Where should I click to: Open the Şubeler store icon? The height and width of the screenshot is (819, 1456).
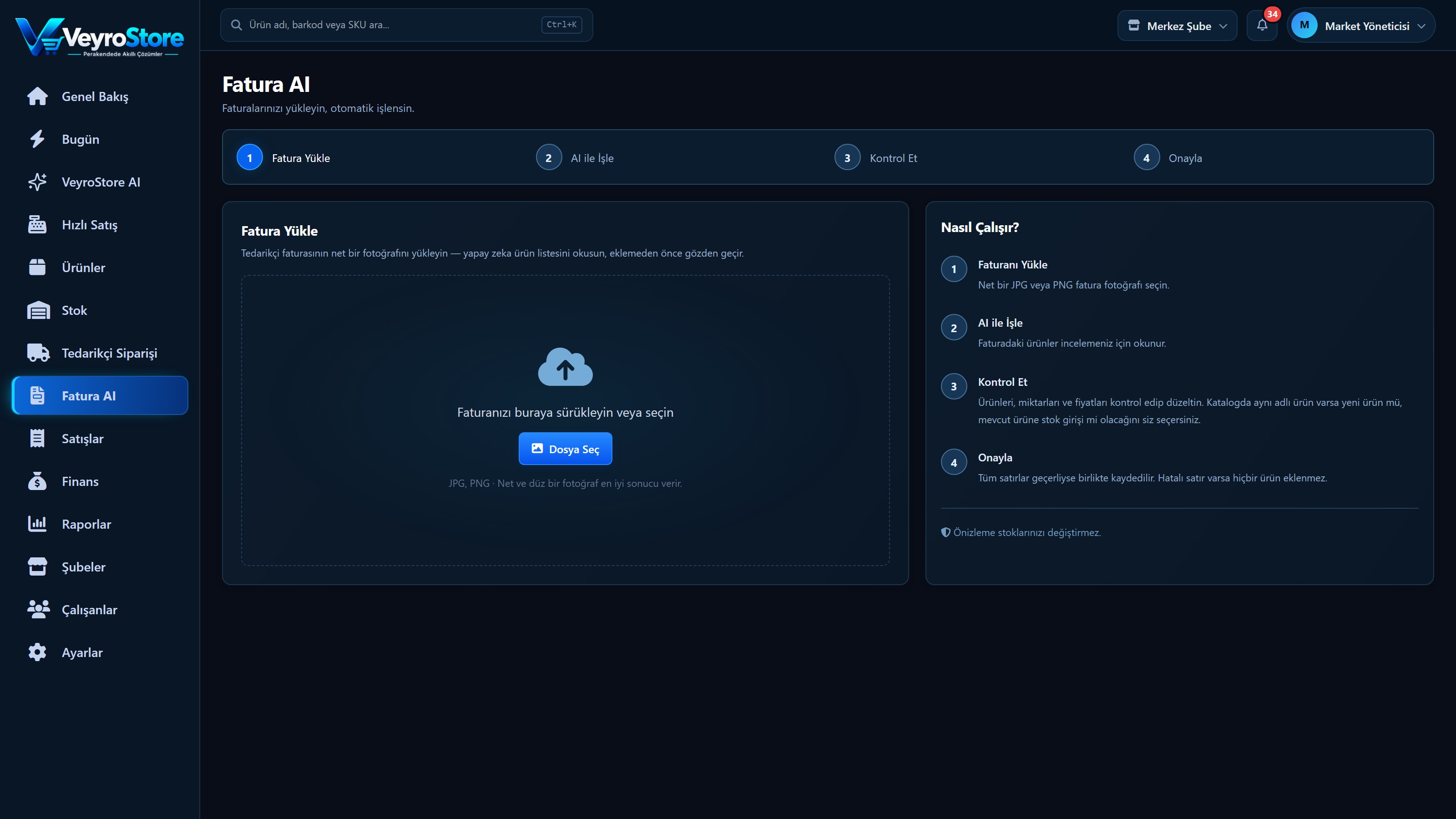tap(37, 566)
